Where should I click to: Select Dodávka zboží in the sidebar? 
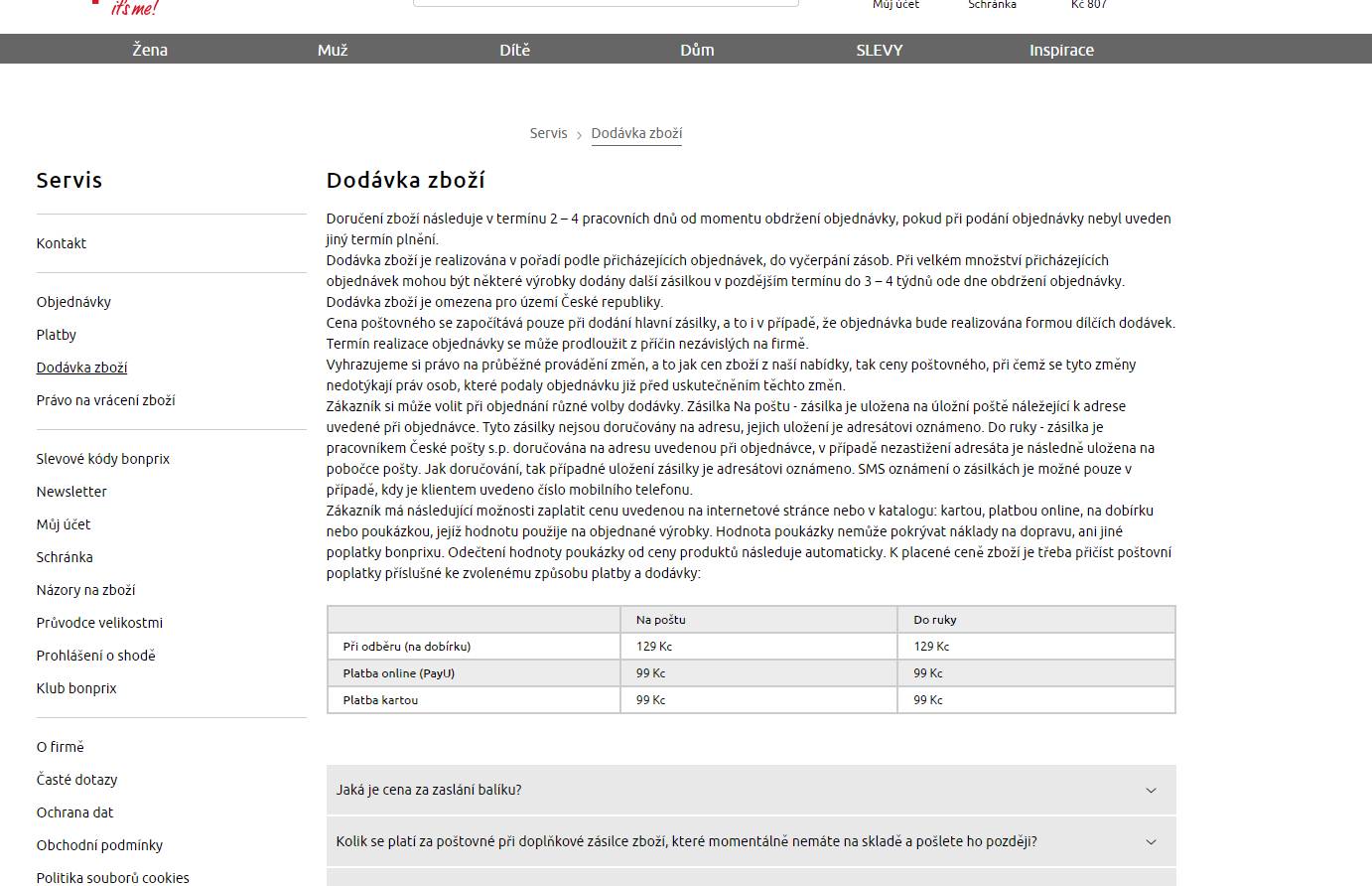(x=81, y=368)
